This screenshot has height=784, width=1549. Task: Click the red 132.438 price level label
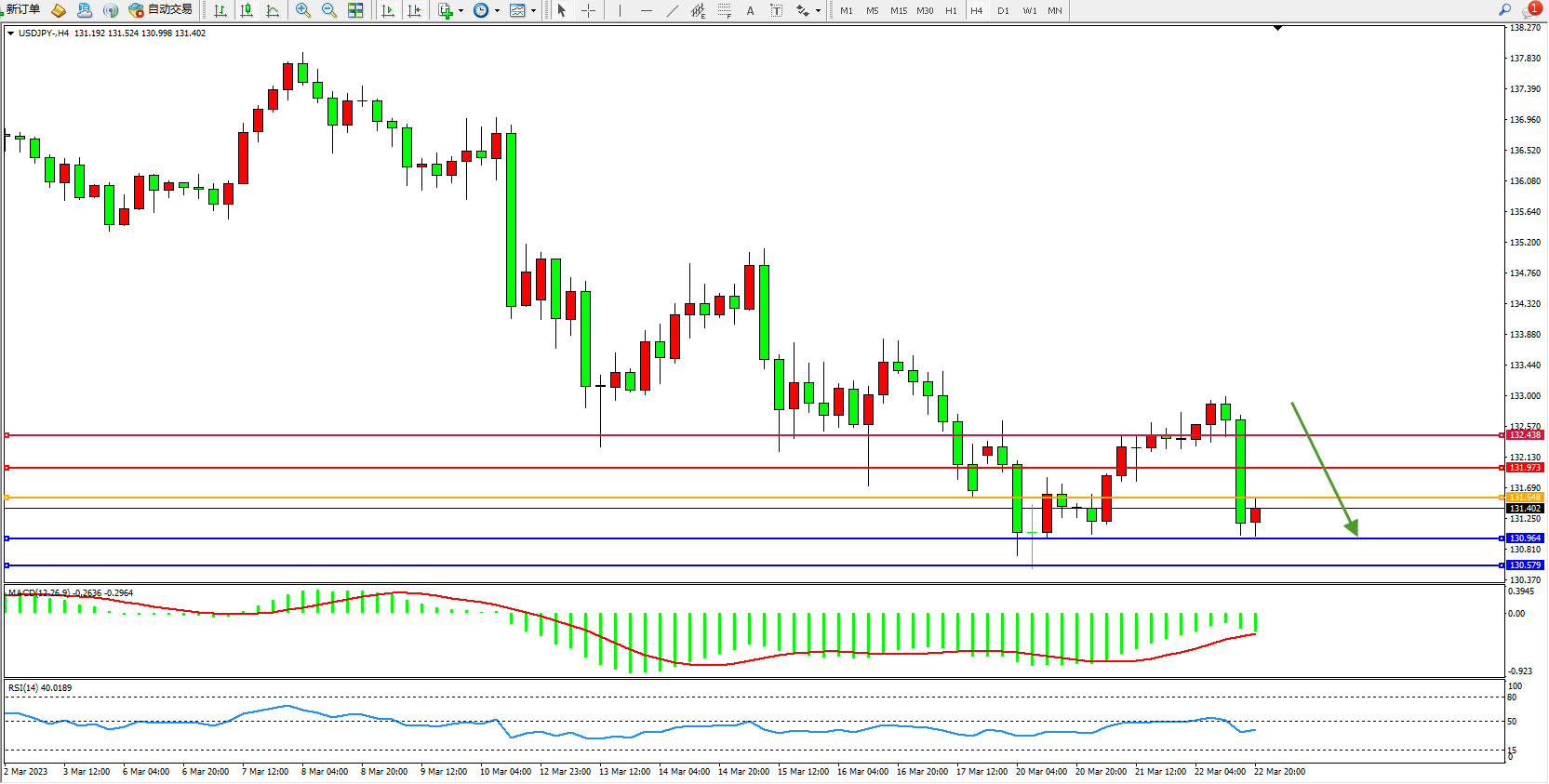coord(1525,435)
